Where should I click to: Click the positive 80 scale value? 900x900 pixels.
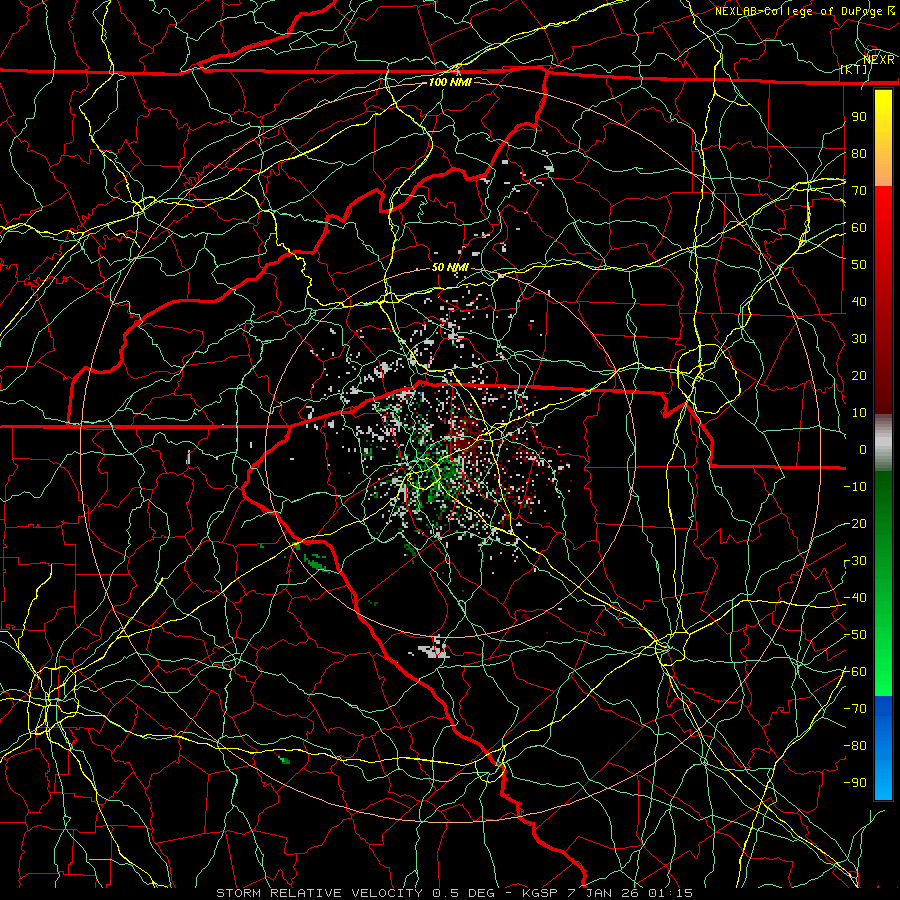[x=859, y=153]
